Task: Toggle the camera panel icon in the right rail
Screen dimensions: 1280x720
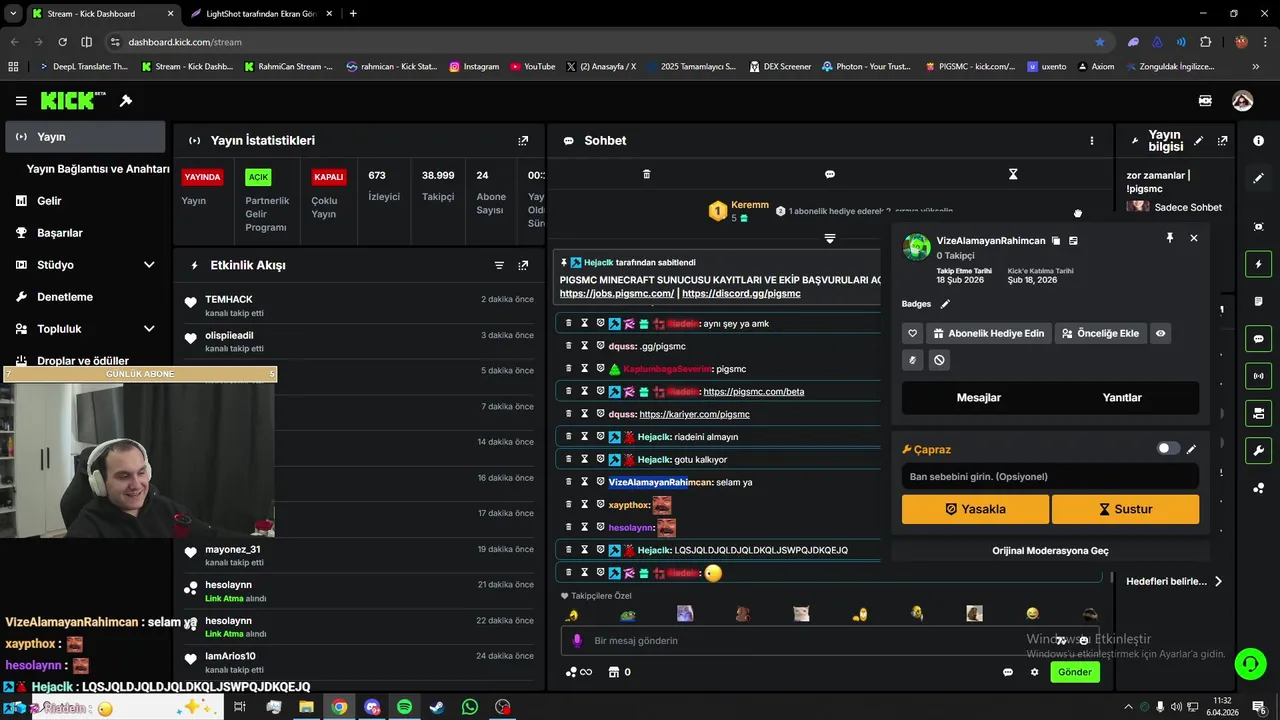Action: pyautogui.click(x=1258, y=413)
